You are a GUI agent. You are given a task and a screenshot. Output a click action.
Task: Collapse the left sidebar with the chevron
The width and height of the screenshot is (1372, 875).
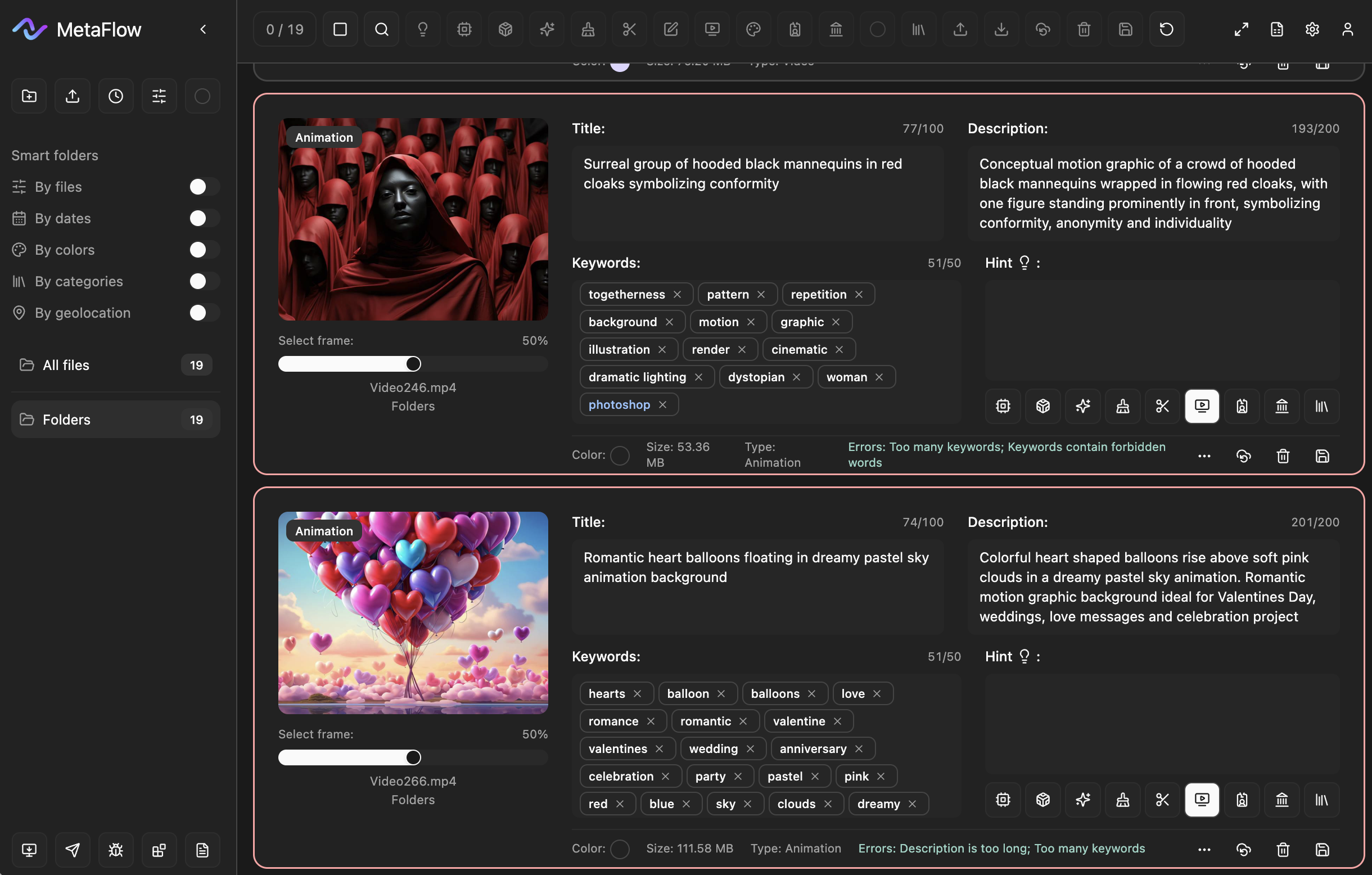pyautogui.click(x=203, y=29)
